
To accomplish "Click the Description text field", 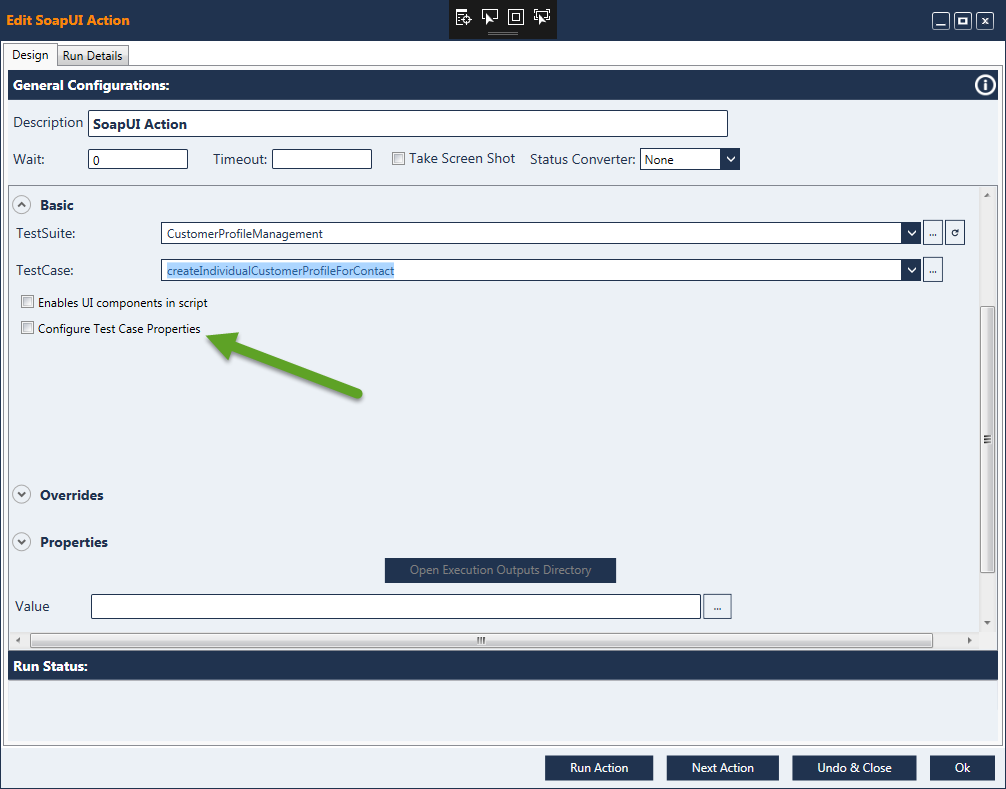I will tap(407, 124).
